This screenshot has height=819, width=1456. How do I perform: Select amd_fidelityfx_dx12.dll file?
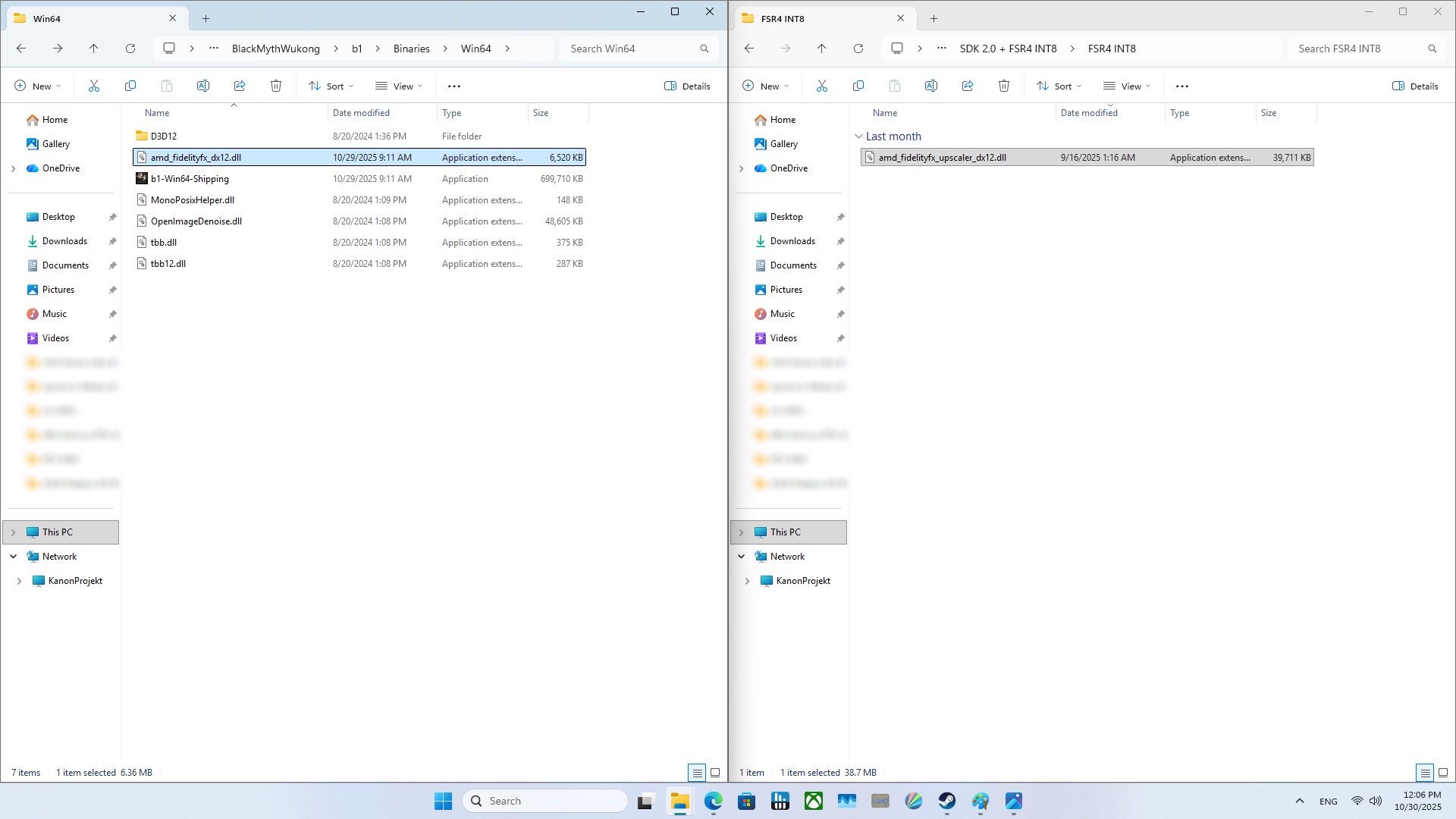click(x=359, y=158)
